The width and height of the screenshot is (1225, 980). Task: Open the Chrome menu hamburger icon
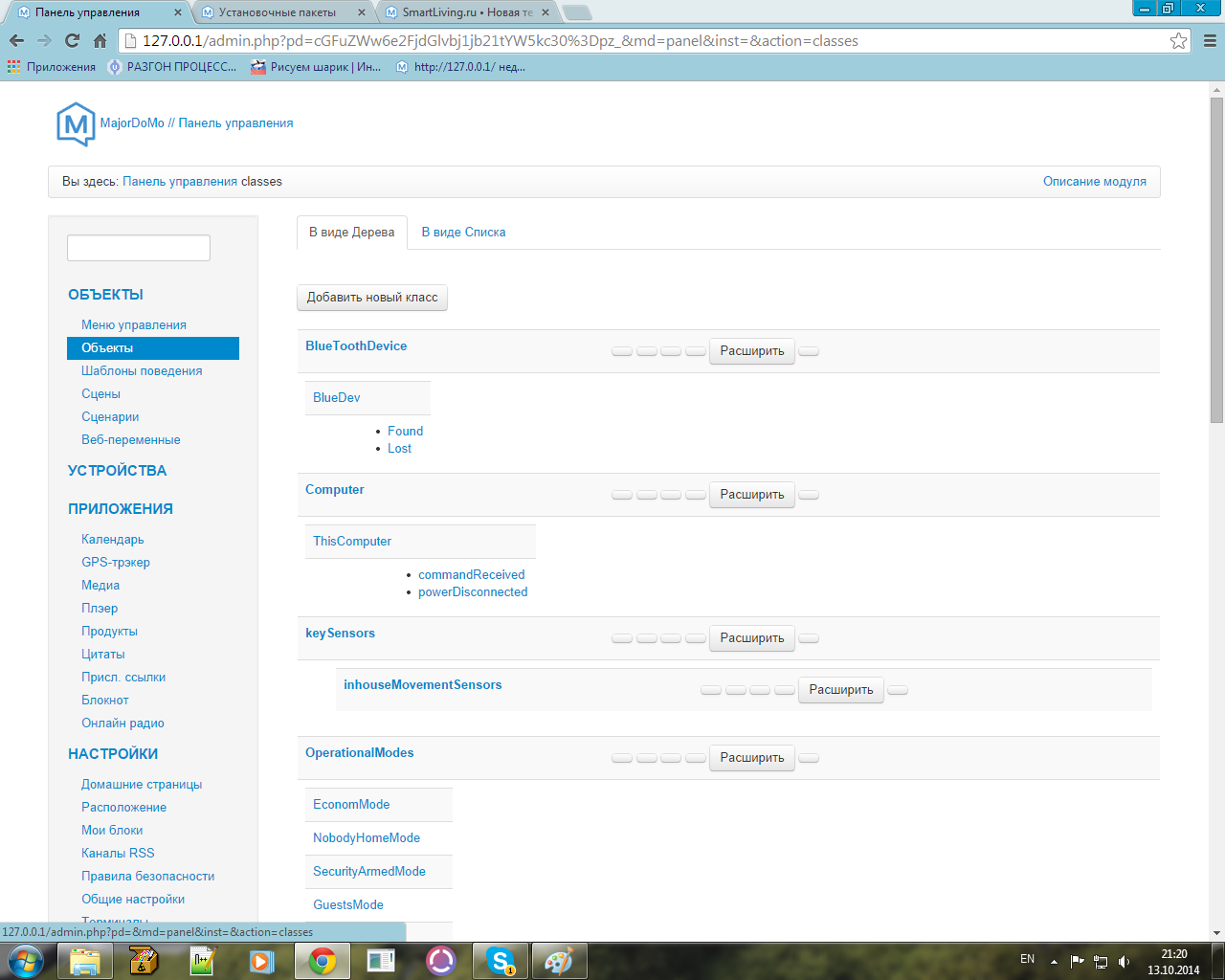coord(1210,40)
